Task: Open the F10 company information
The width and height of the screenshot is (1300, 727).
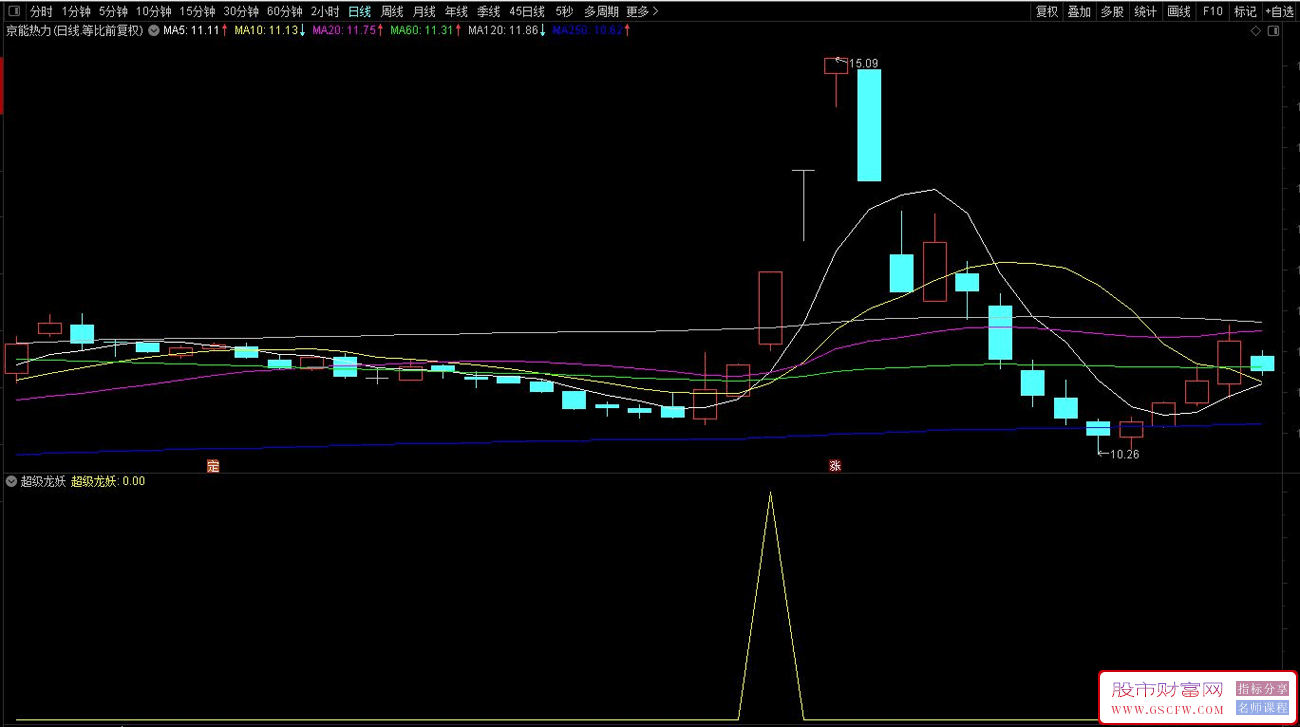Action: (x=1212, y=12)
